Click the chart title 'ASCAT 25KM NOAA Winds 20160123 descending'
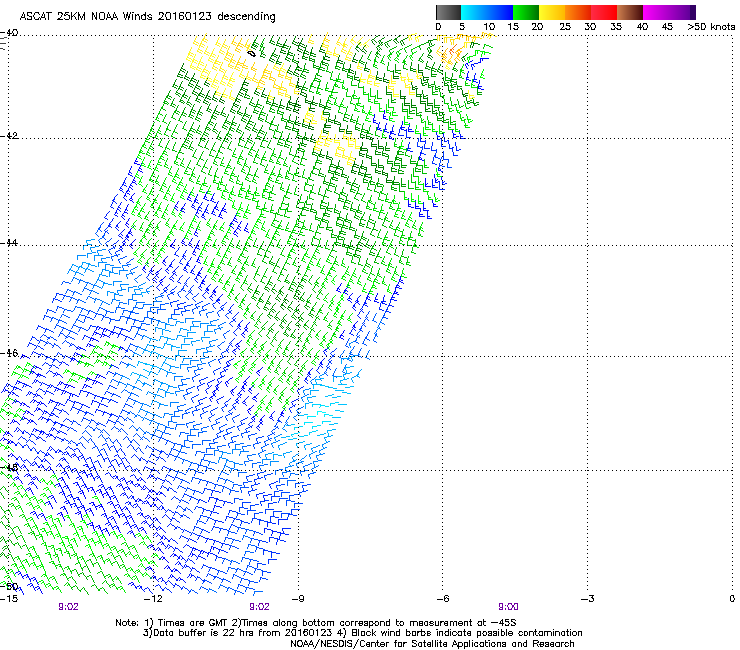 pos(147,17)
